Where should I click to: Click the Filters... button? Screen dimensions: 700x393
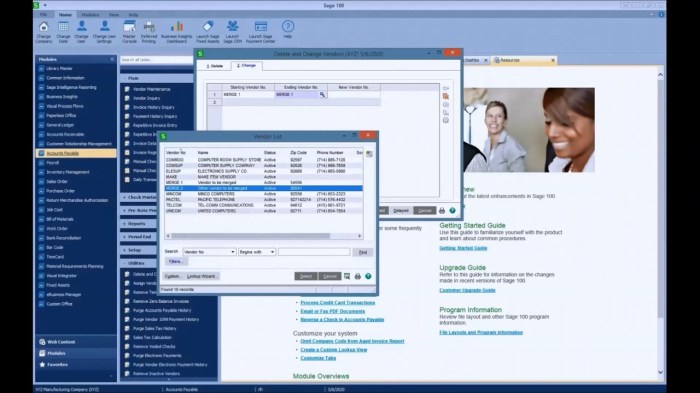(x=175, y=262)
